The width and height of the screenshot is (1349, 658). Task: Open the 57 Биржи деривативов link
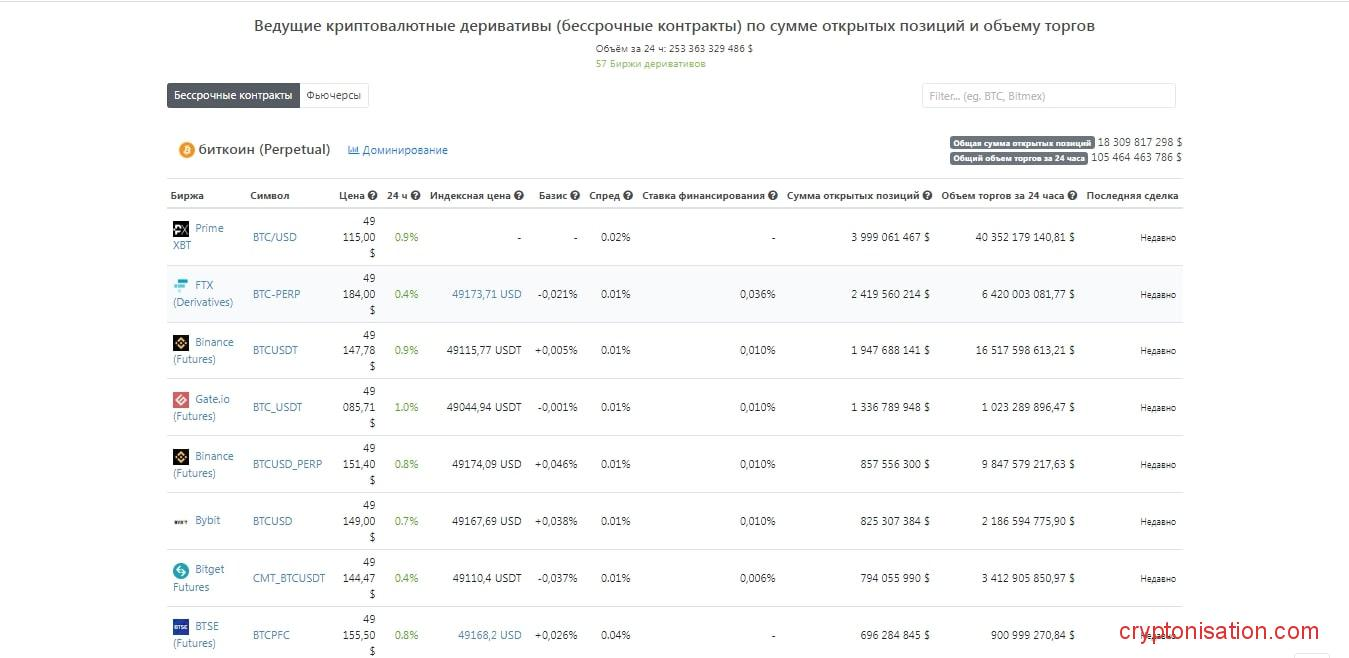tap(650, 64)
